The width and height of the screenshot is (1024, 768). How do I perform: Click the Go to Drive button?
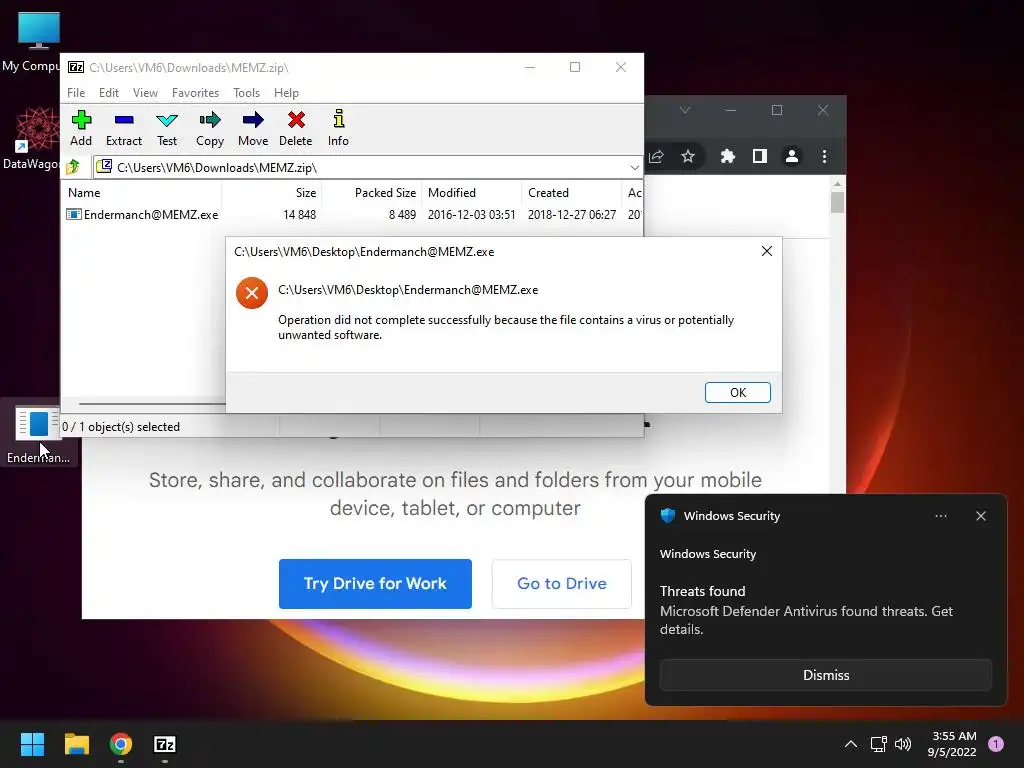click(x=562, y=584)
